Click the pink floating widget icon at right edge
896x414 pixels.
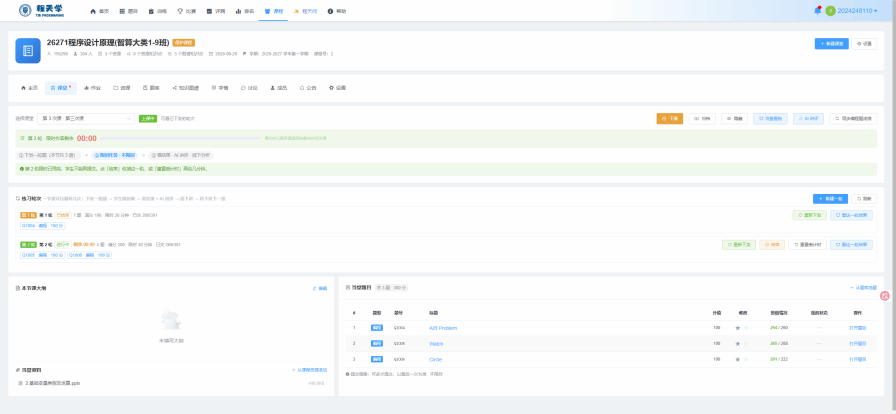click(x=885, y=296)
